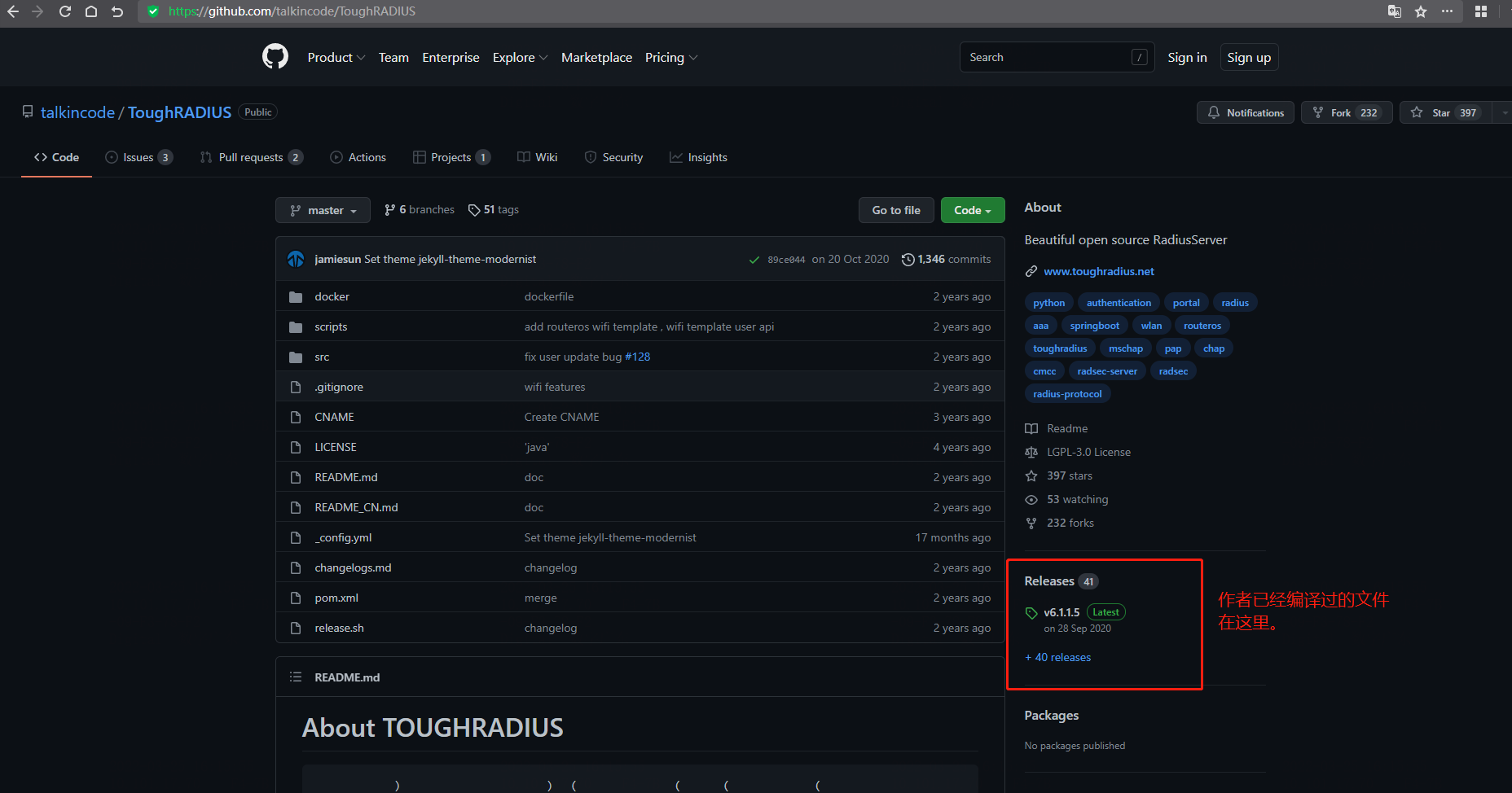Open the Security shield tab icon
1512x793 pixels.
click(590, 157)
